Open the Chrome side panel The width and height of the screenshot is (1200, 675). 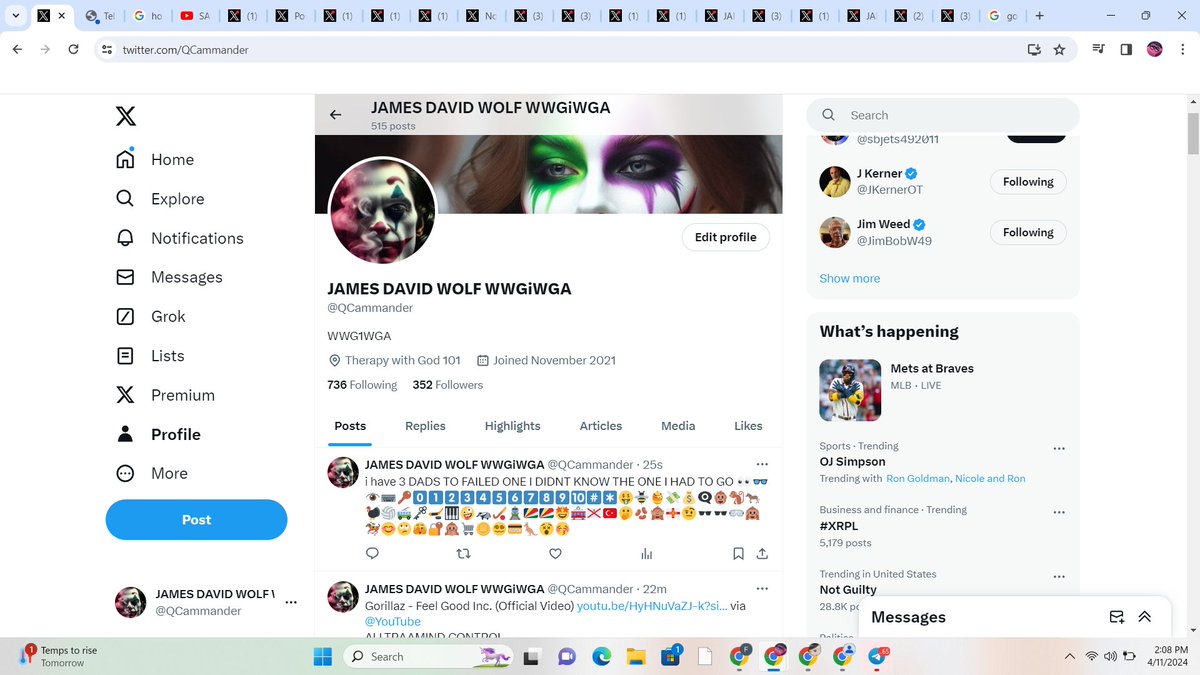1126,49
